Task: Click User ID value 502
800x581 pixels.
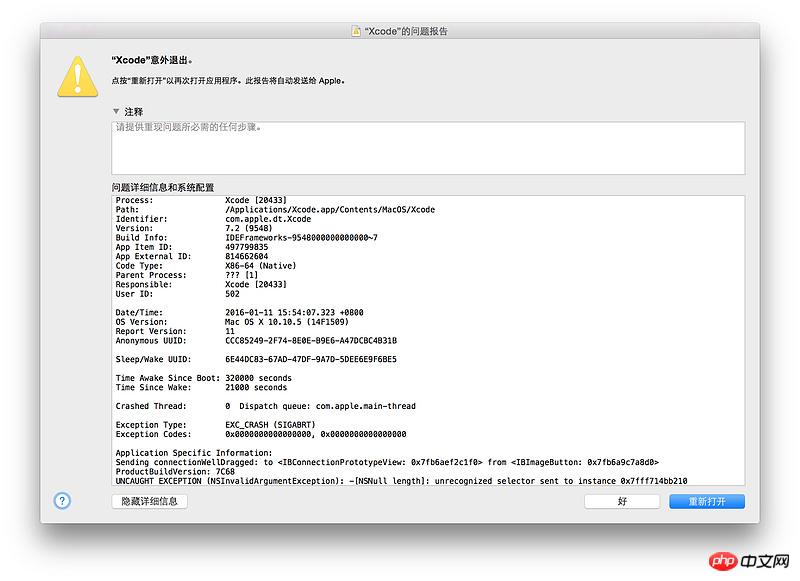Action: point(232,294)
